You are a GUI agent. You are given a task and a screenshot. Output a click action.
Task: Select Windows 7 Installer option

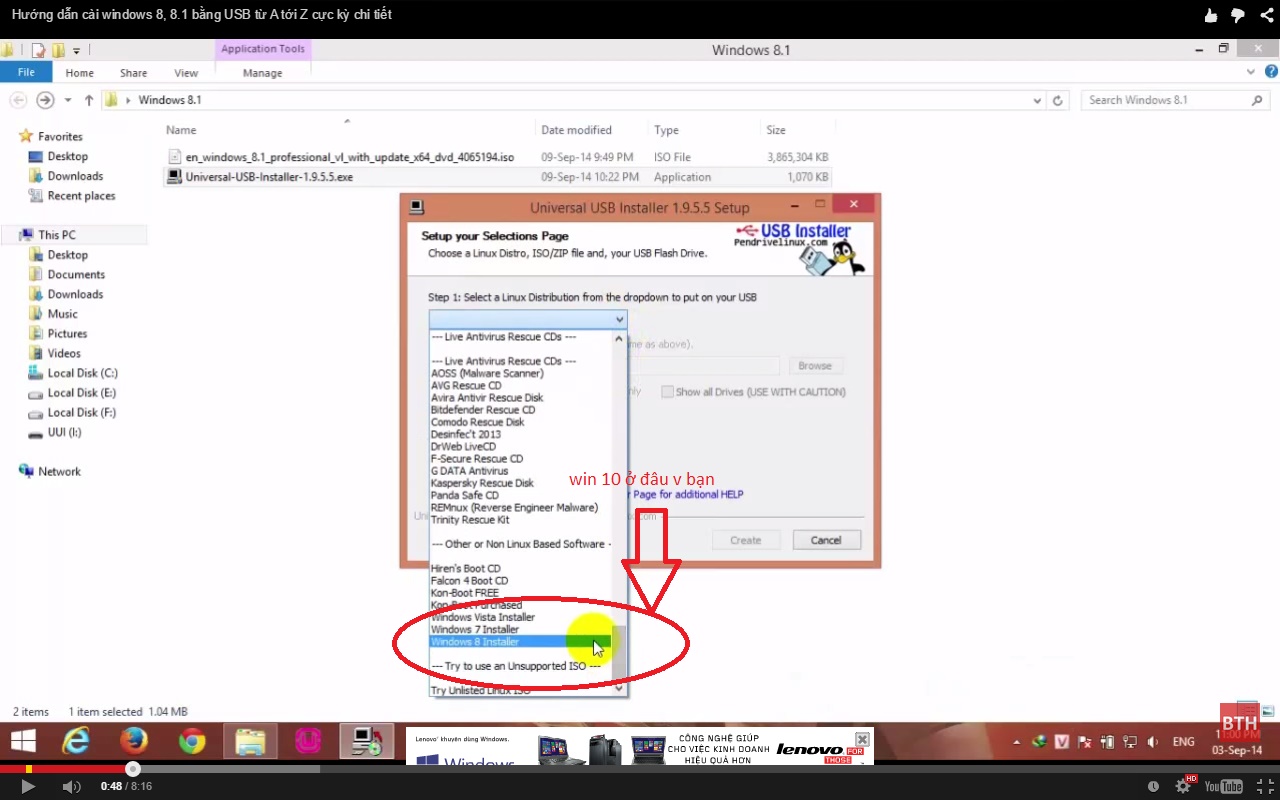pos(475,630)
